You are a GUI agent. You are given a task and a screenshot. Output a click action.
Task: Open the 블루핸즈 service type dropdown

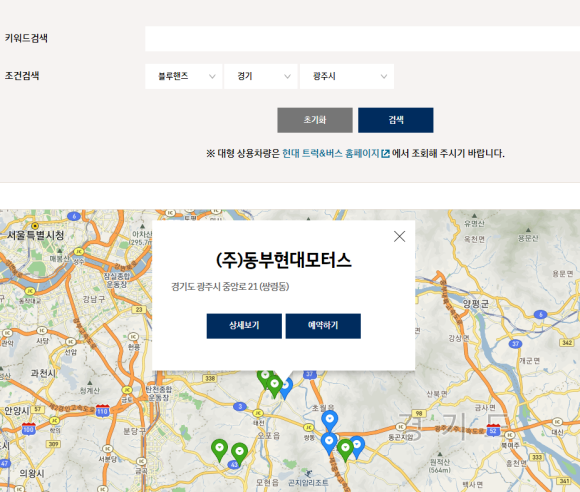pos(183,76)
